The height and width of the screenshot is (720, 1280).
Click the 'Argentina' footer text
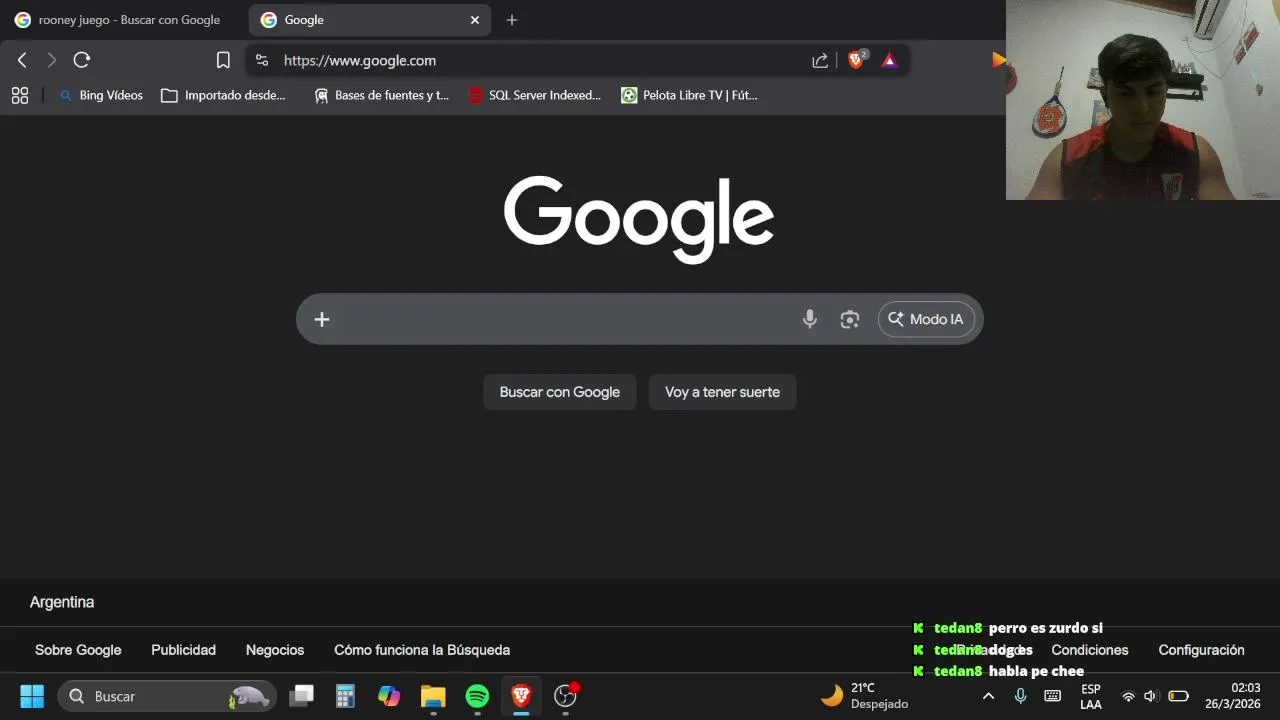pos(62,602)
